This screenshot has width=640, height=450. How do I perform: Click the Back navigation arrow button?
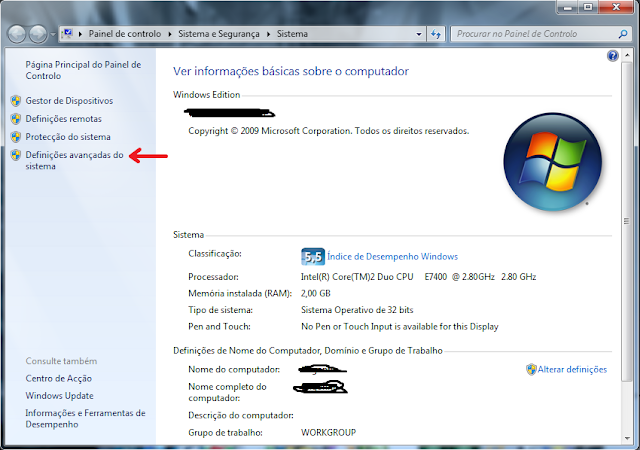(x=17, y=34)
